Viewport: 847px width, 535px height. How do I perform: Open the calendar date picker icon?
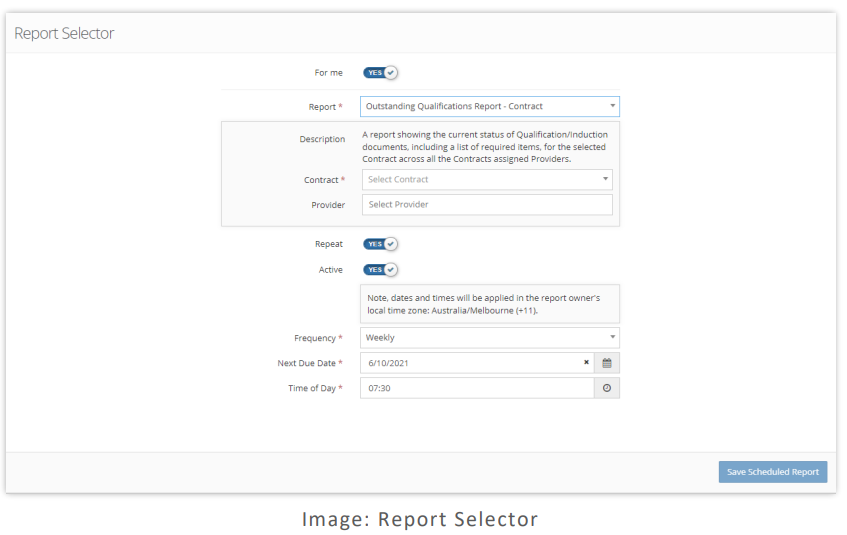606,363
